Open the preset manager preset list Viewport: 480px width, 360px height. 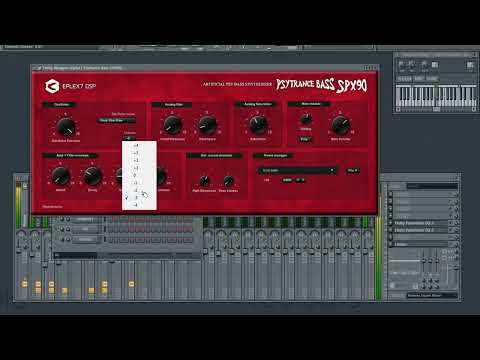(x=297, y=170)
